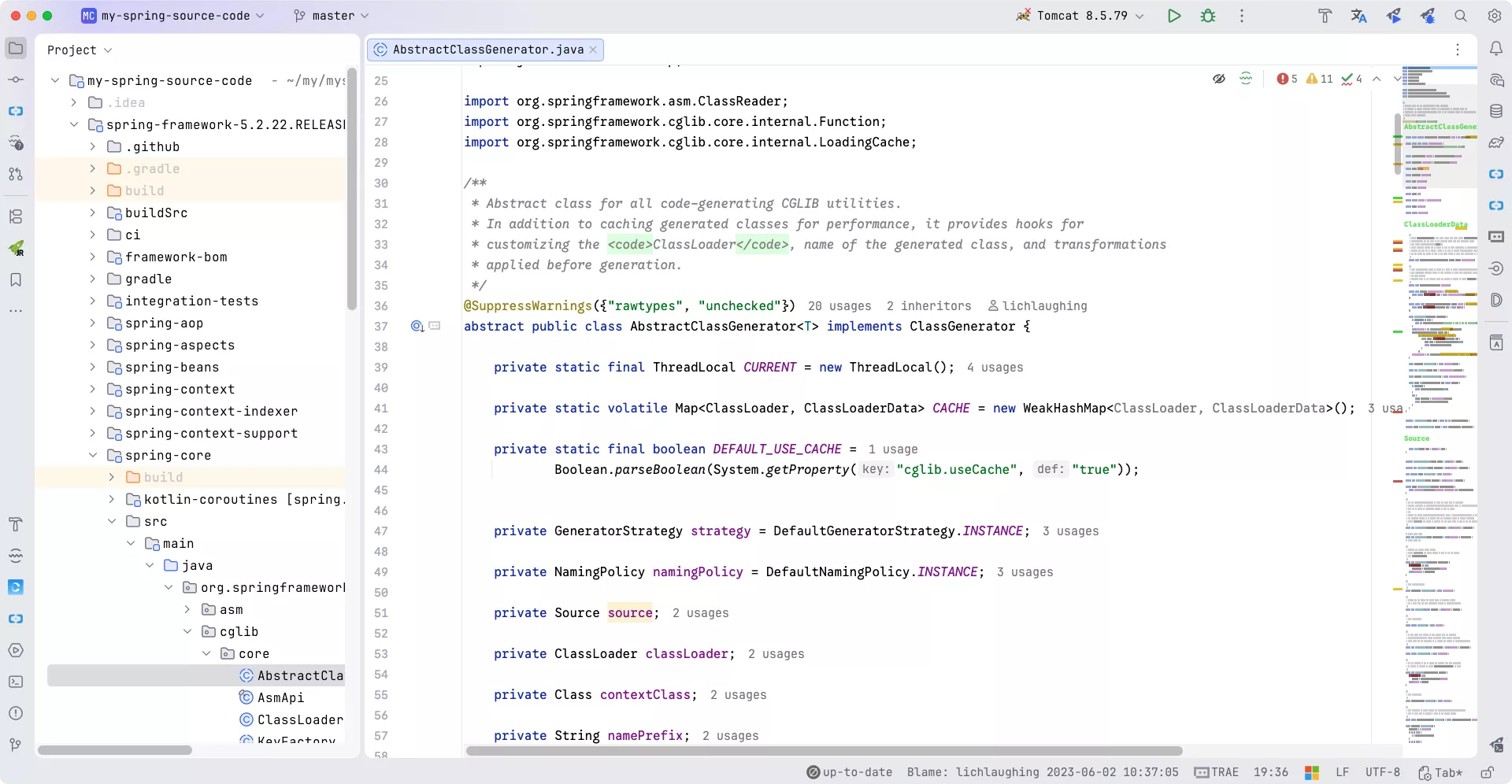Image resolution: width=1512 pixels, height=784 pixels.
Task: Open the Terminal tool window
Action: [16, 682]
